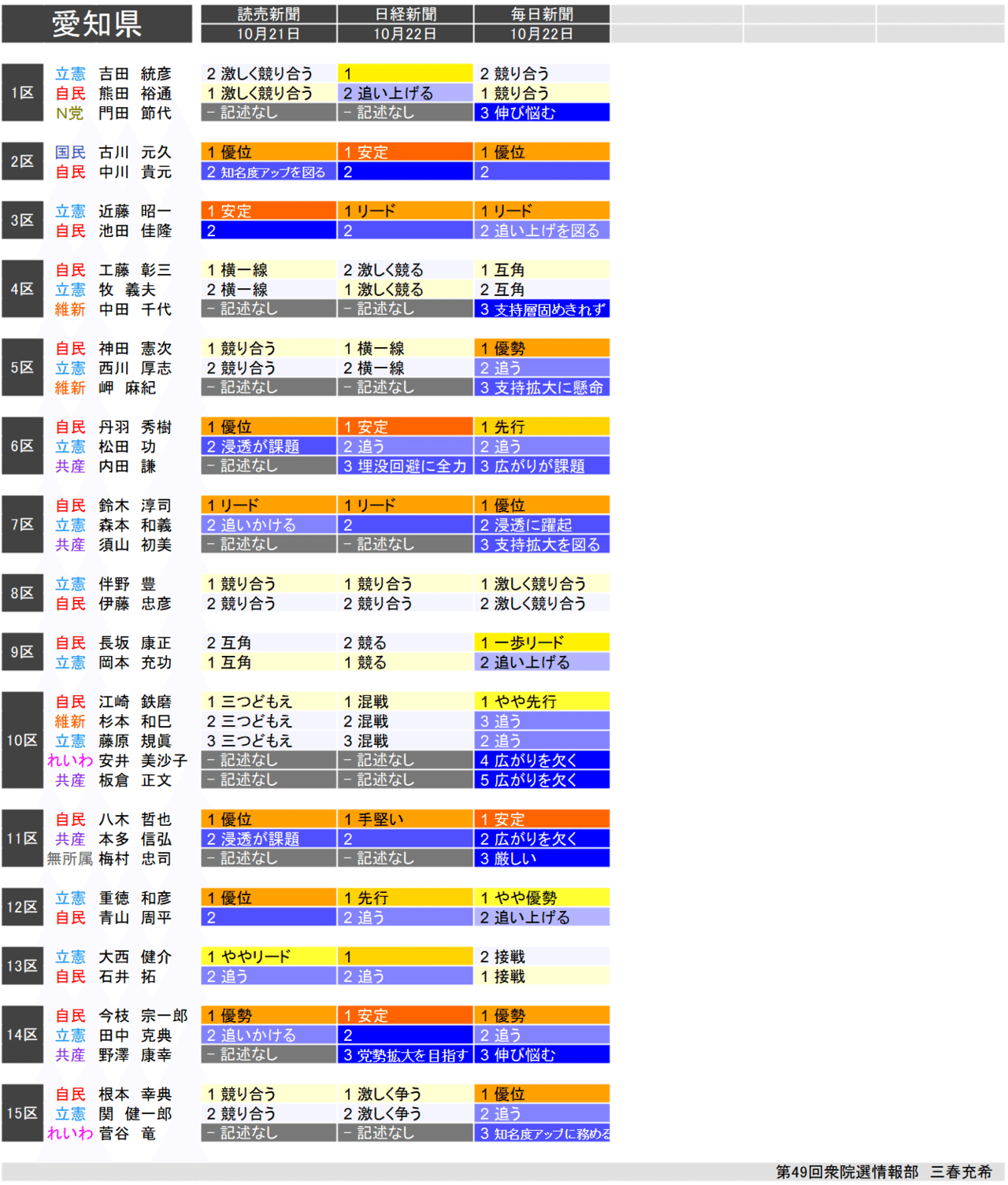Select candidate 安井 美沙子
Image resolution: width=1008 pixels, height=1185 pixels.
(x=143, y=761)
